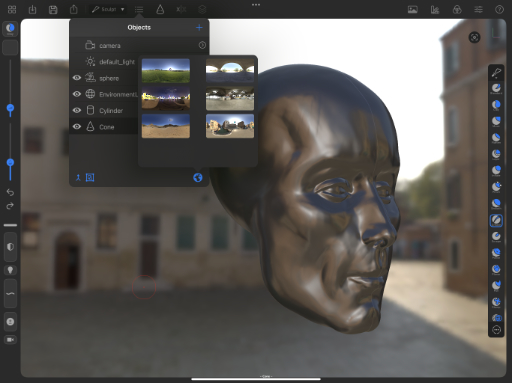The image size is (512, 383).
Task: Open the dark color swatch square
Action: point(10,48)
